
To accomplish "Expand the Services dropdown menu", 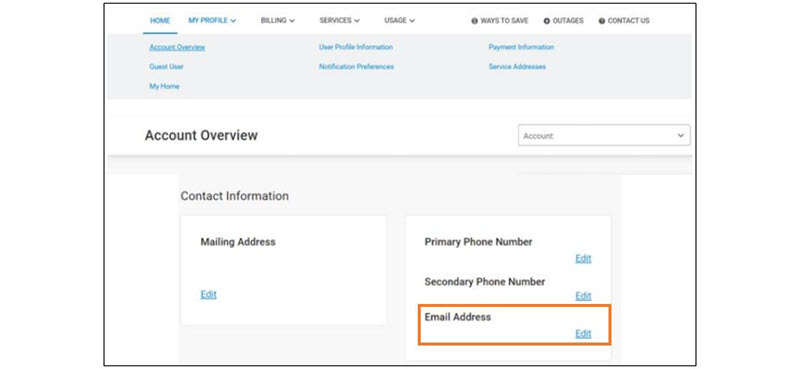I will tap(339, 21).
